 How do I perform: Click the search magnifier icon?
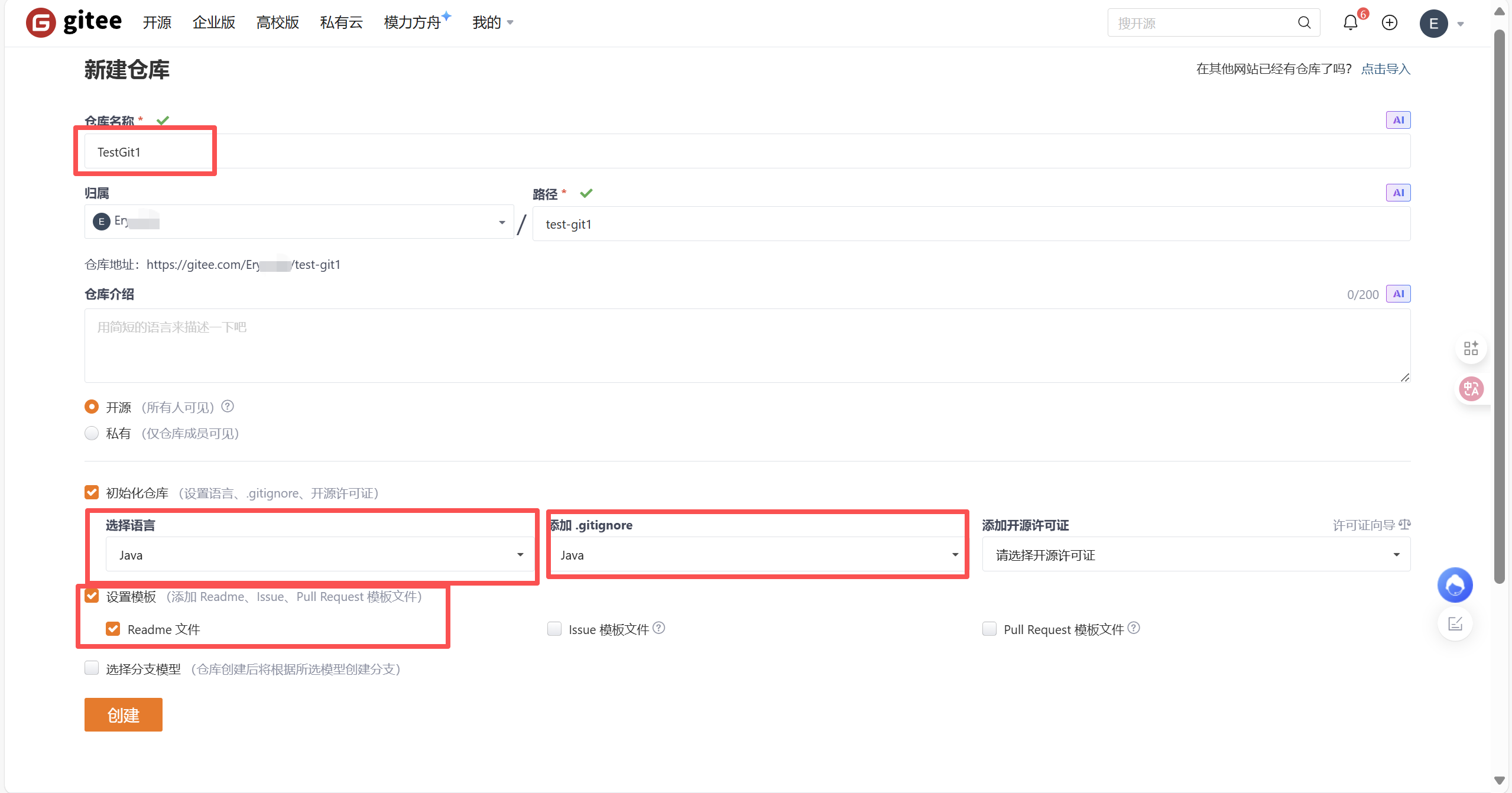pyautogui.click(x=1304, y=23)
